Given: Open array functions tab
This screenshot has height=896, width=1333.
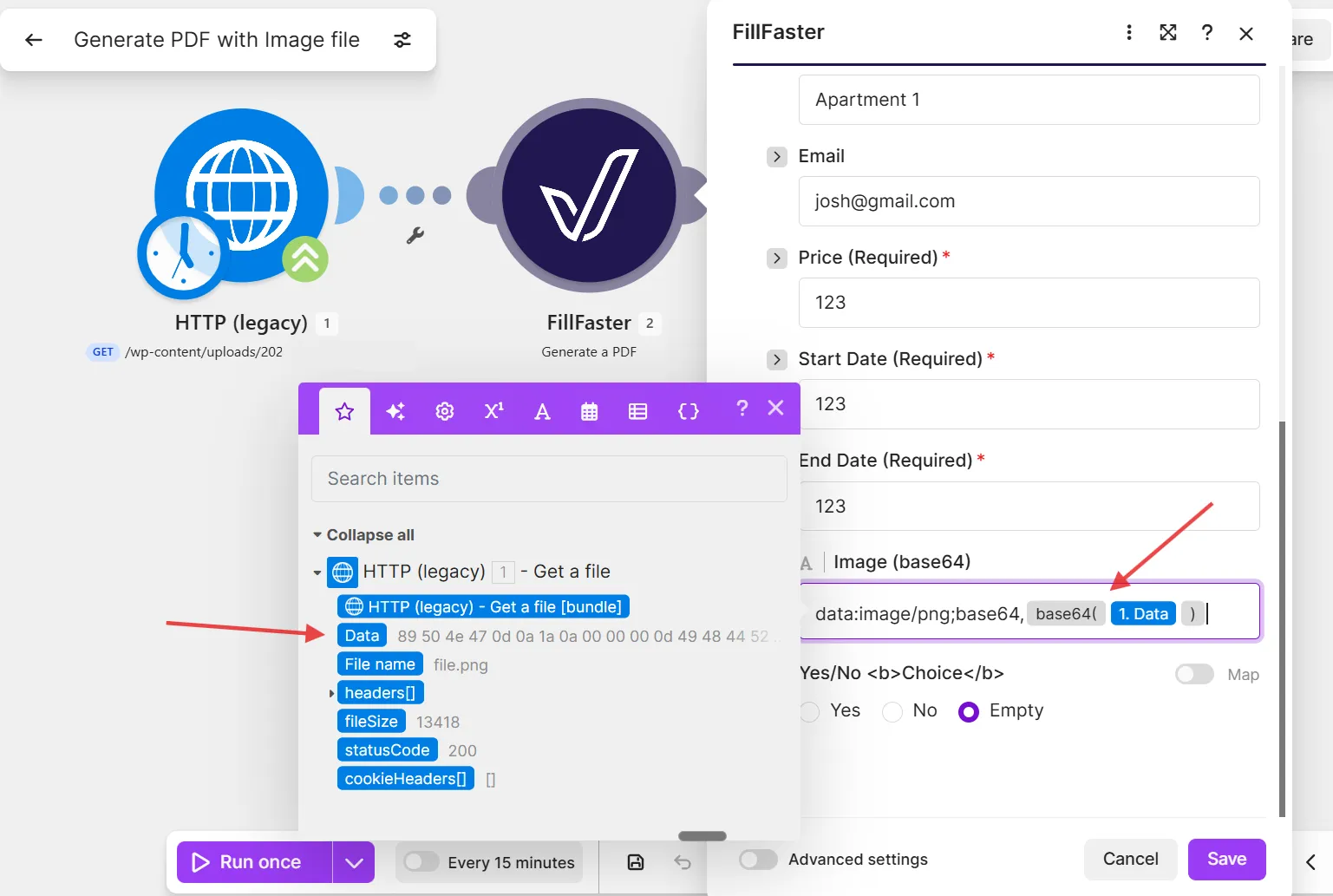Looking at the screenshot, I should pos(638,411).
